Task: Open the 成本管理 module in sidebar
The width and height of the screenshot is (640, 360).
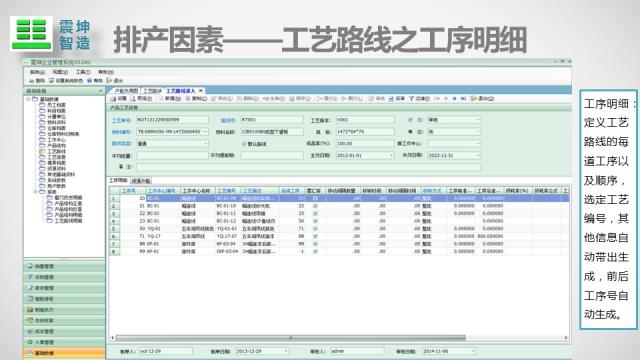Action: tap(64, 331)
